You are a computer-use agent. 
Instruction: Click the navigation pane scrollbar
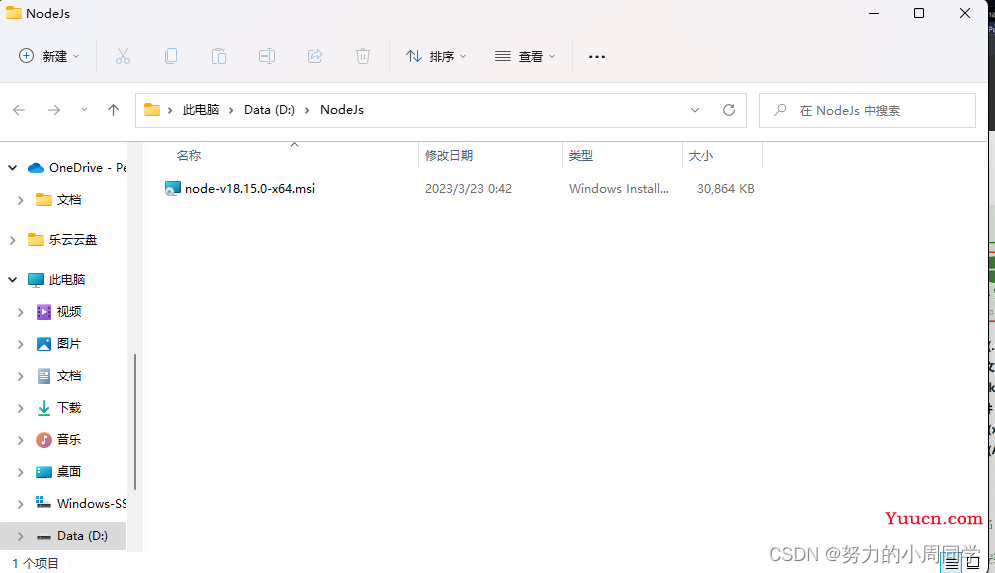click(135, 422)
